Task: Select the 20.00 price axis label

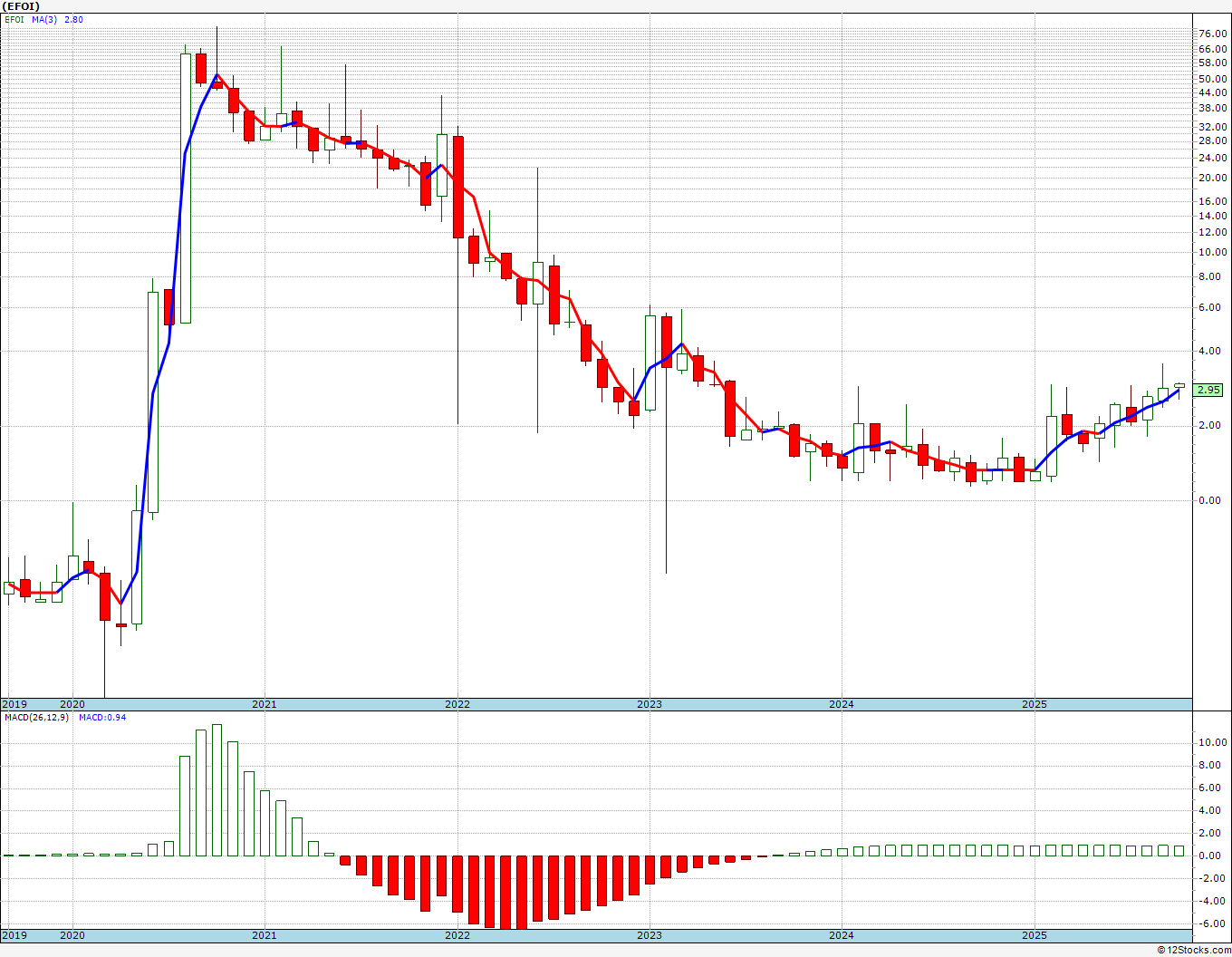Action: point(1212,179)
